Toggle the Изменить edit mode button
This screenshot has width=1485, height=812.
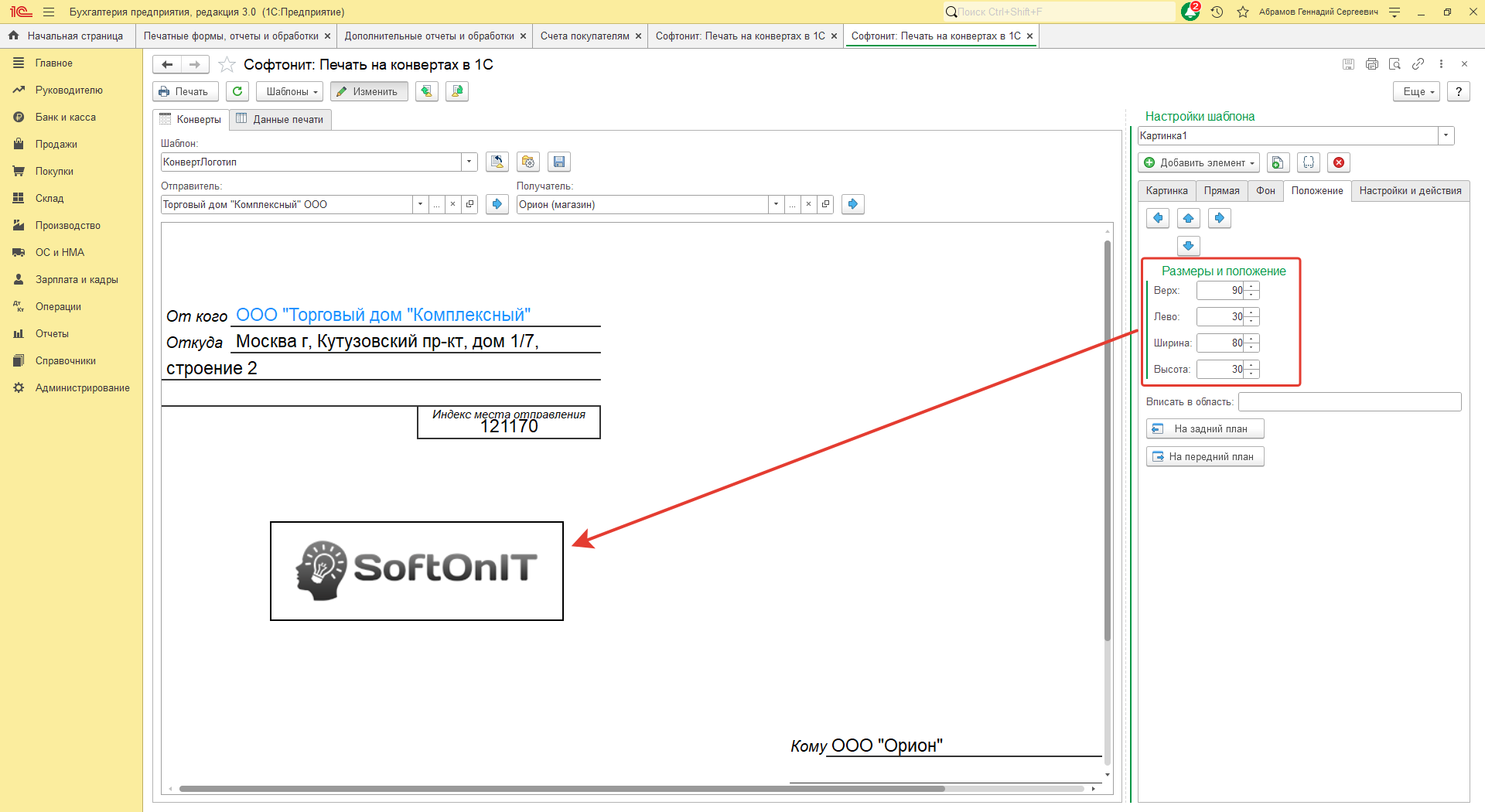(368, 91)
